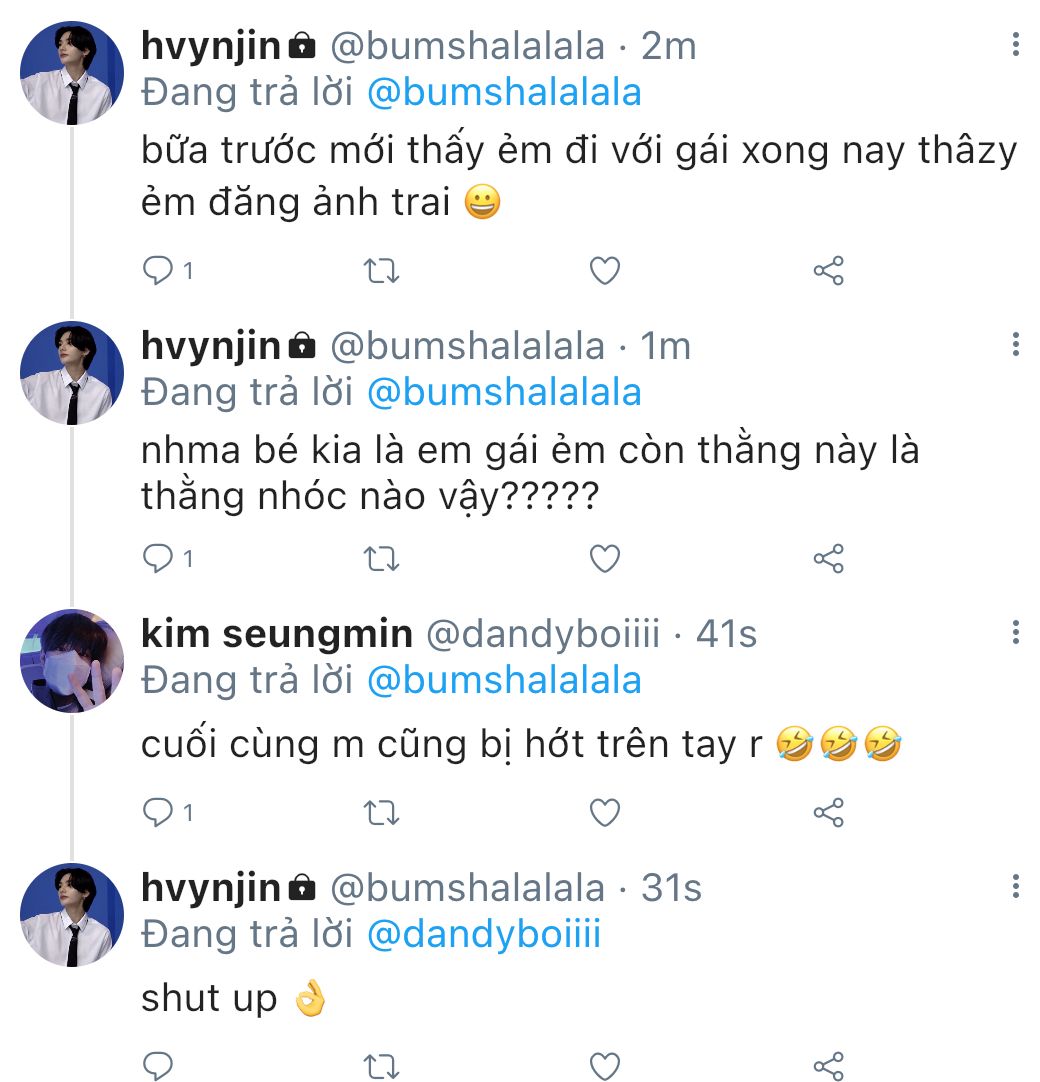Reply to the 'shut up' tweet
Viewport: 1040px width, 1082px height.
[158, 1064]
